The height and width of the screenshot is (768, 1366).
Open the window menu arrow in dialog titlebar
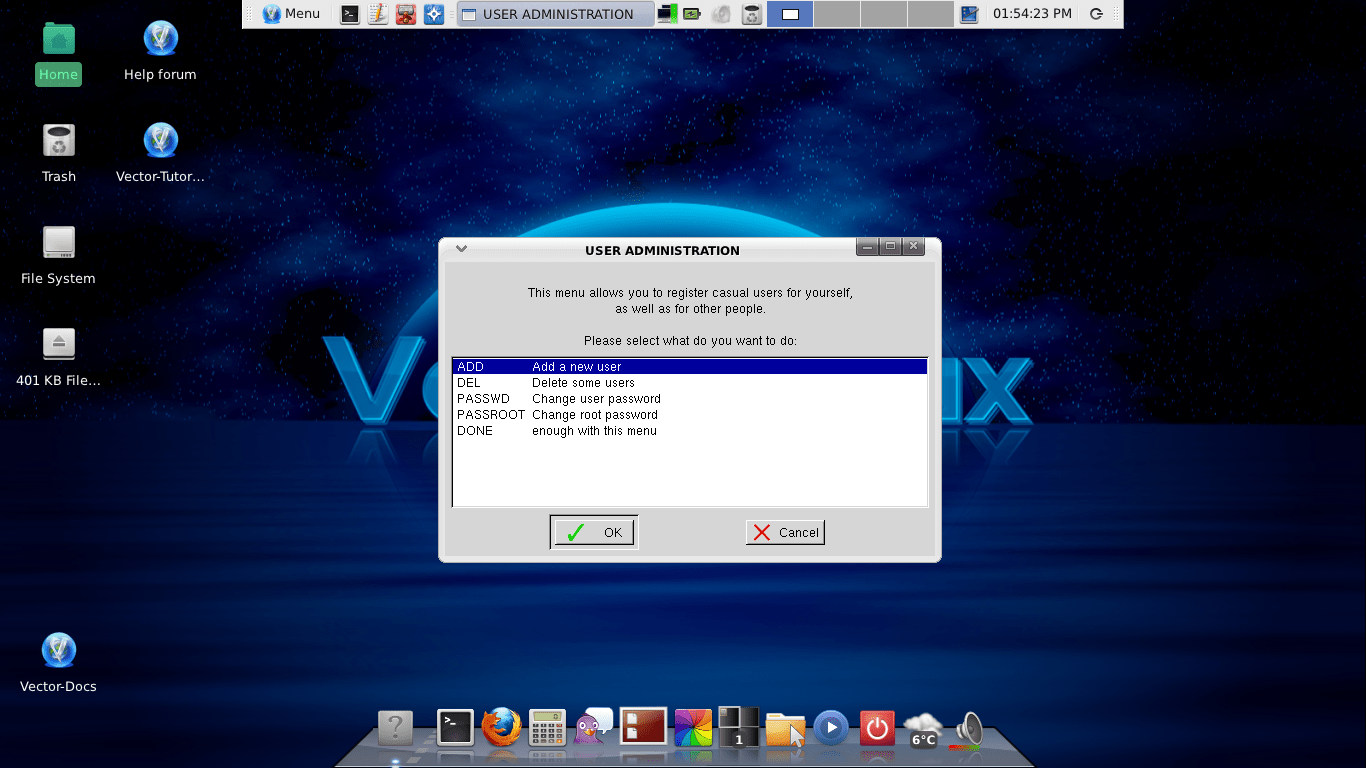461,248
